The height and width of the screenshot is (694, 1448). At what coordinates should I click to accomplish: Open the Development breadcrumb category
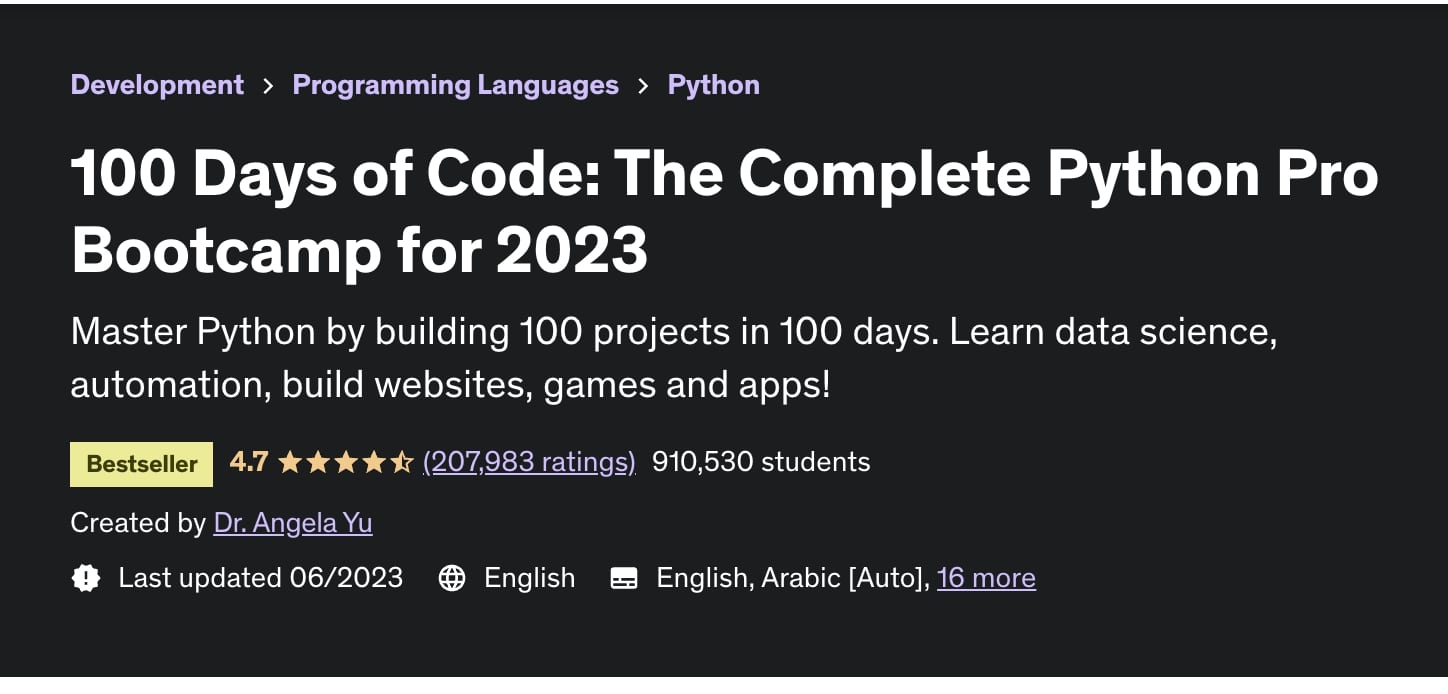(157, 85)
